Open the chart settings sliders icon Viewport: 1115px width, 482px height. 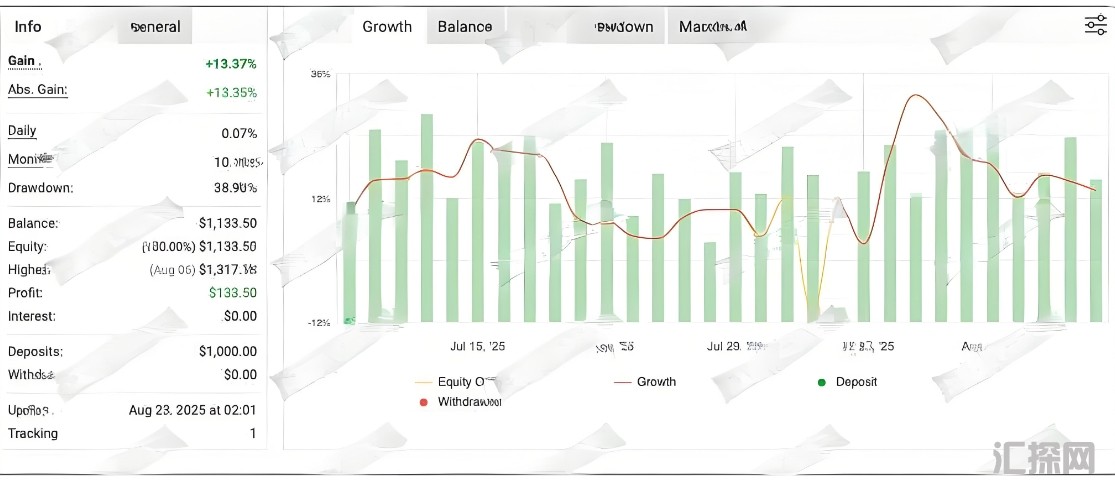tap(1095, 26)
